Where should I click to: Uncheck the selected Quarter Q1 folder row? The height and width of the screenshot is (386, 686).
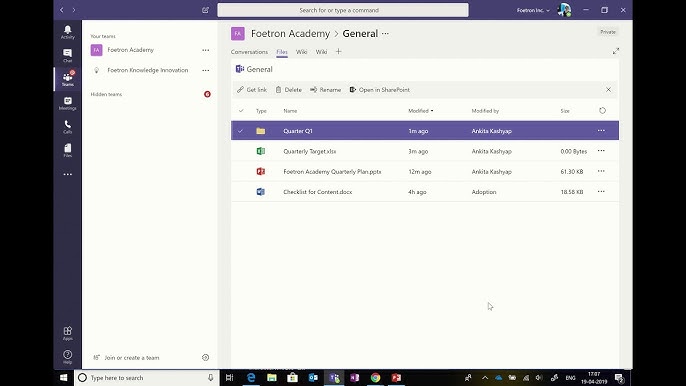[x=240, y=131]
